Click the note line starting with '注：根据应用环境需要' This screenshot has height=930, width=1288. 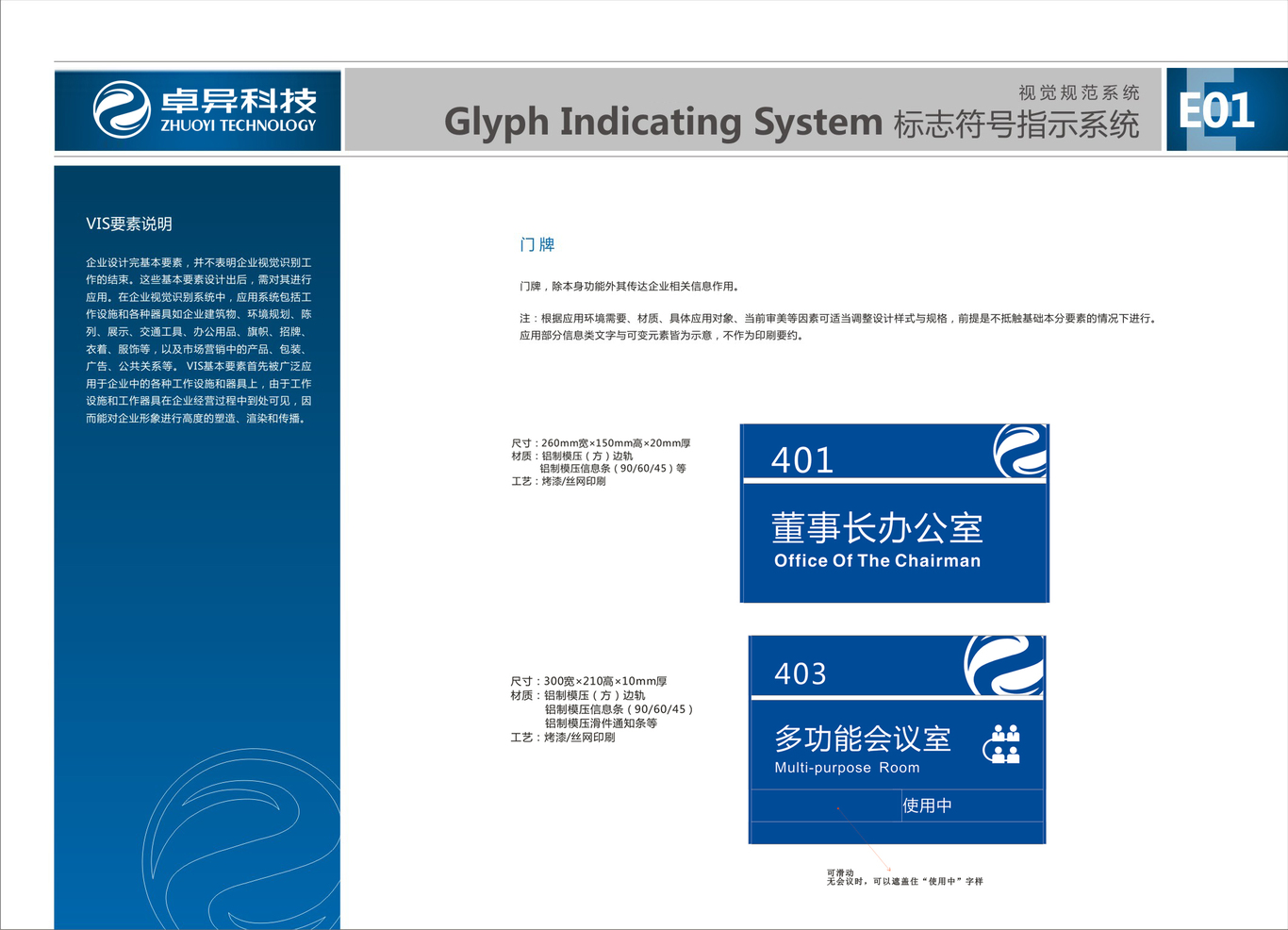[x=837, y=319]
